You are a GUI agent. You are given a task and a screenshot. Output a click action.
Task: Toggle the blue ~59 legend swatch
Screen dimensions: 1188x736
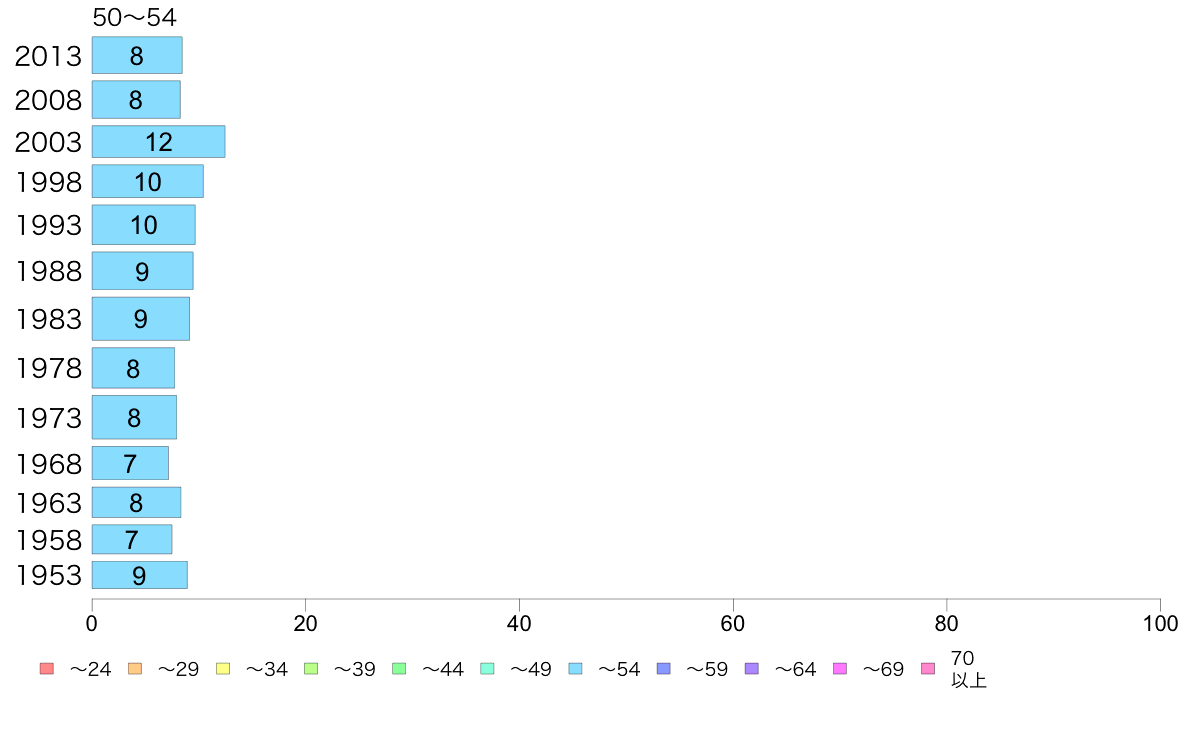click(664, 669)
